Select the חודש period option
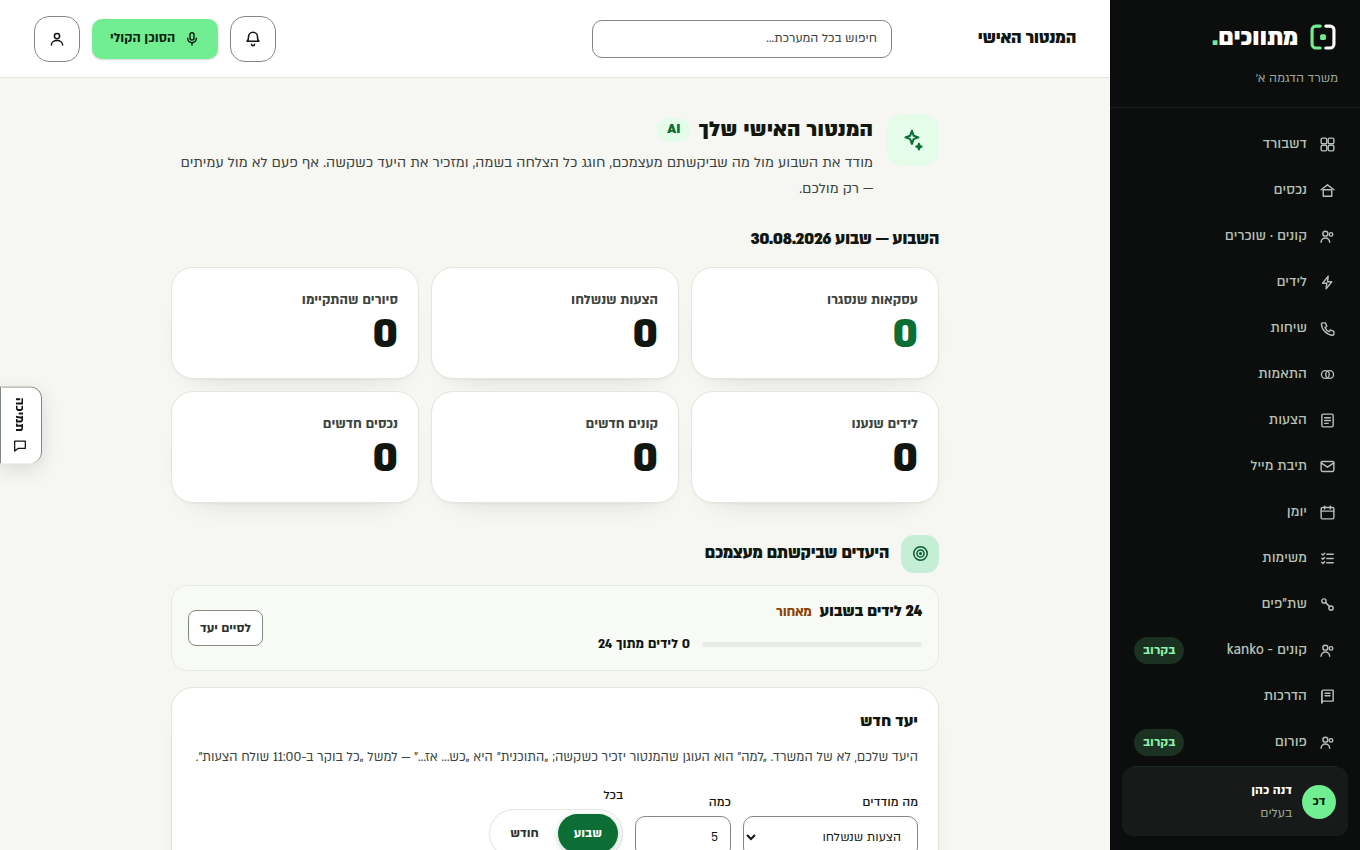This screenshot has height=850, width=1360. pos(525,833)
